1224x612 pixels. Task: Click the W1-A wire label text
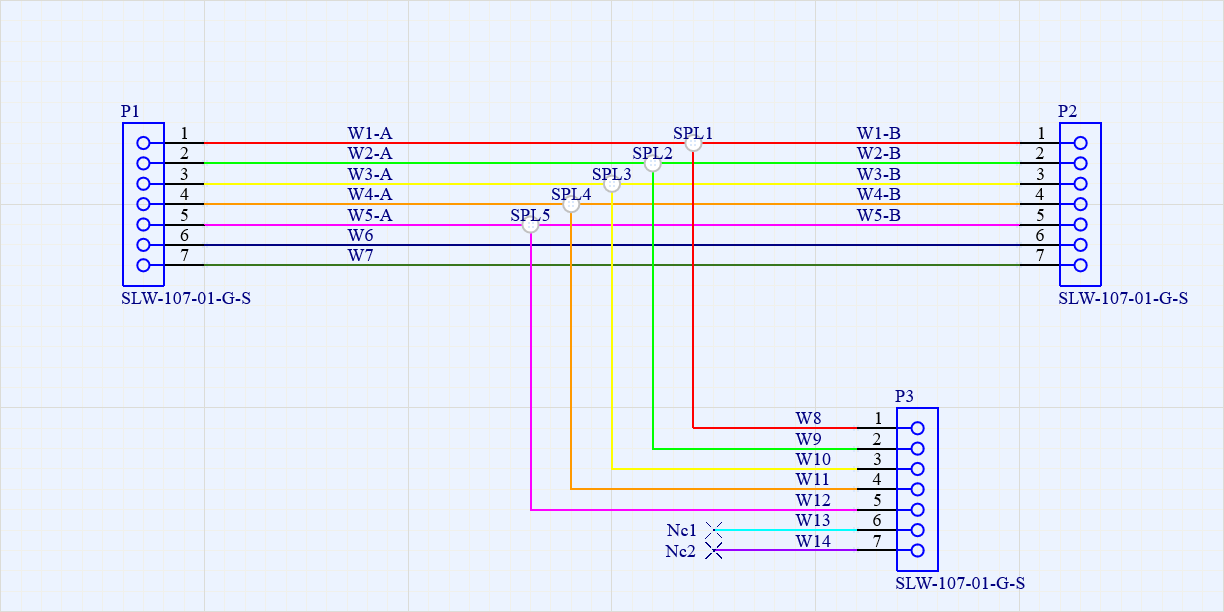click(x=370, y=131)
